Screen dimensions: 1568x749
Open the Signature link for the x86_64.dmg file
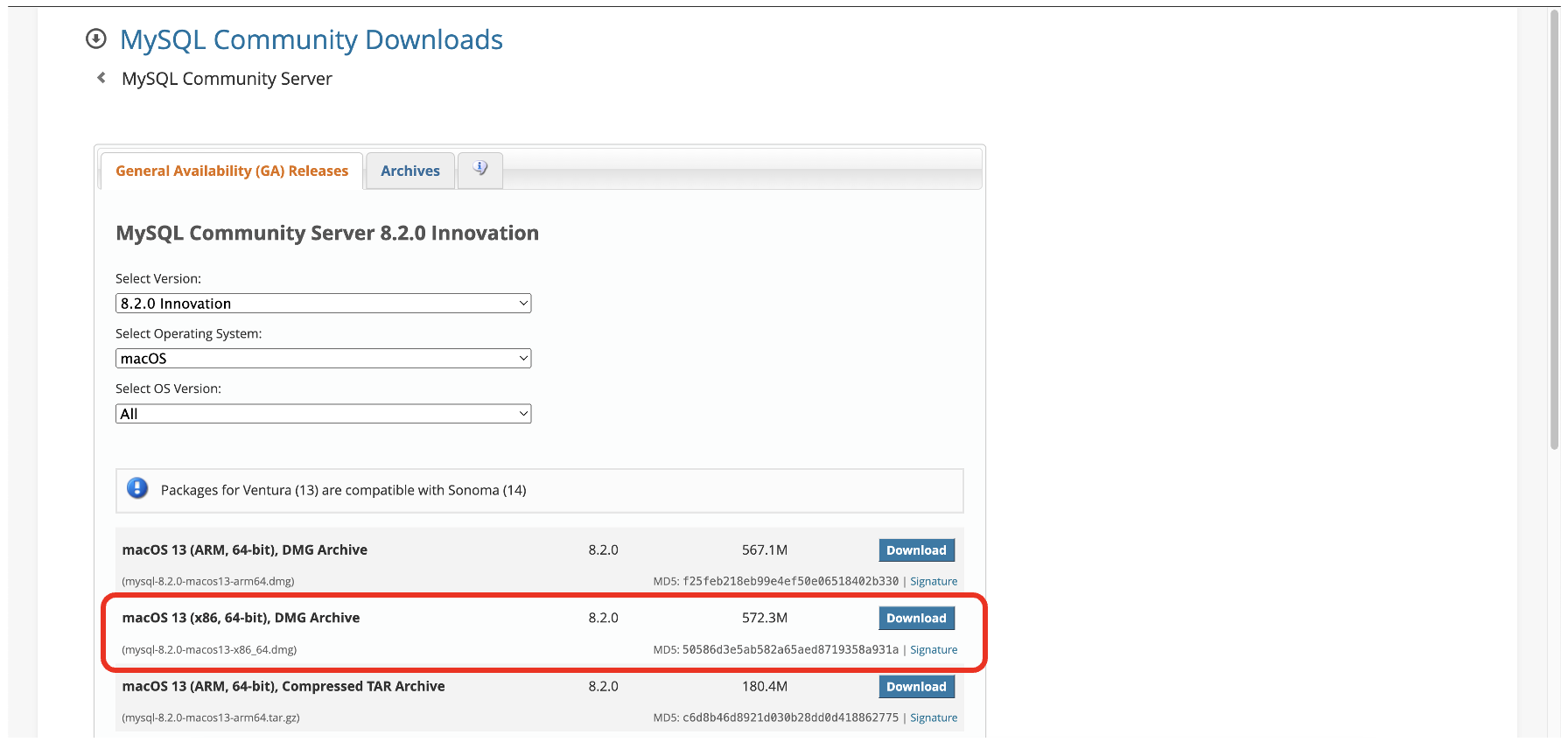click(934, 649)
